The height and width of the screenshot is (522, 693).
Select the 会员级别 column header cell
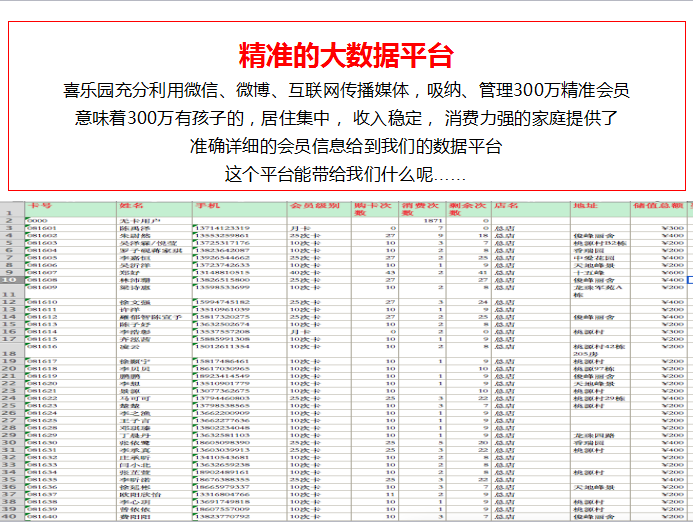[320, 209]
